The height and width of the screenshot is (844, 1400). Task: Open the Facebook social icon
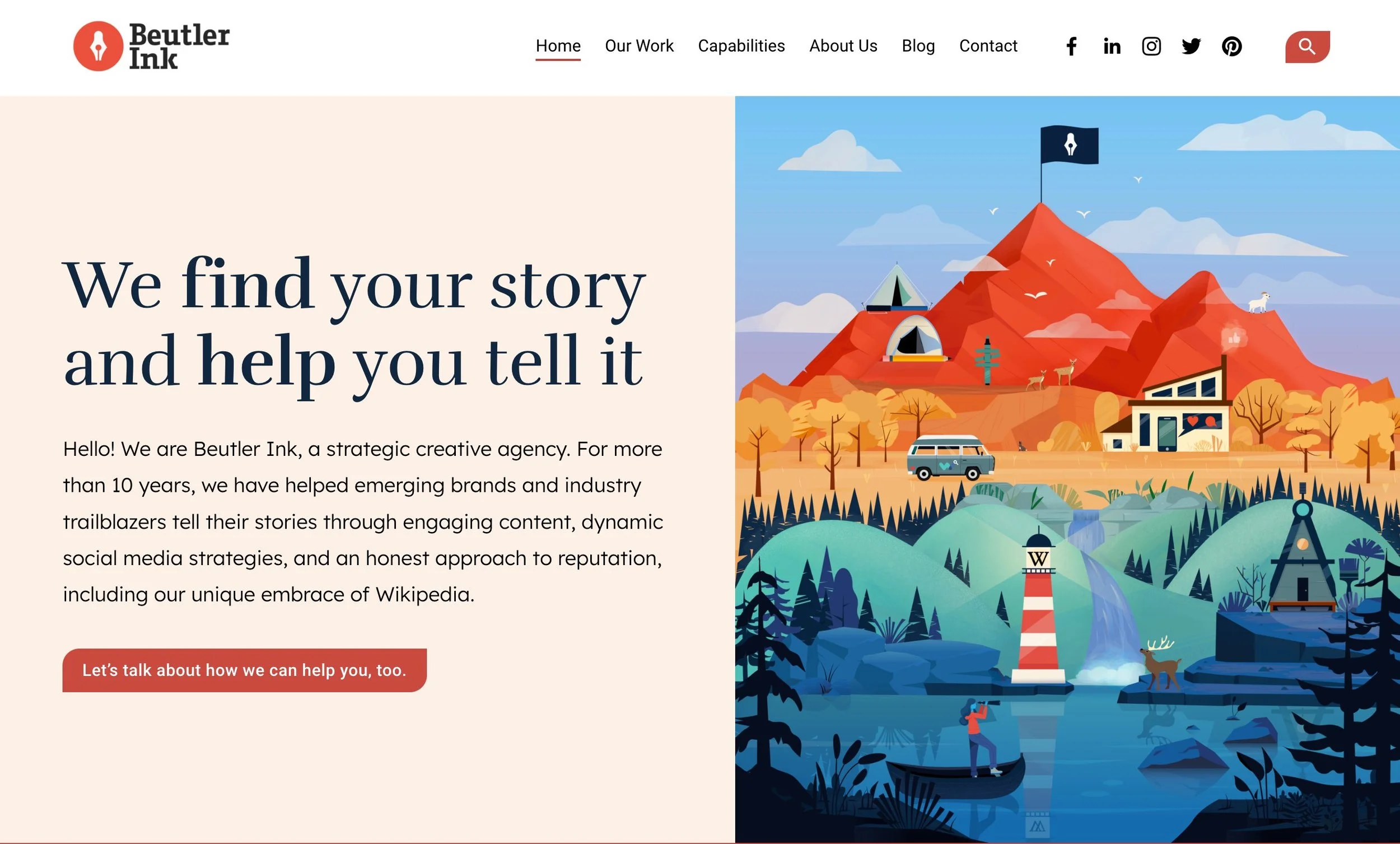pyautogui.click(x=1071, y=46)
